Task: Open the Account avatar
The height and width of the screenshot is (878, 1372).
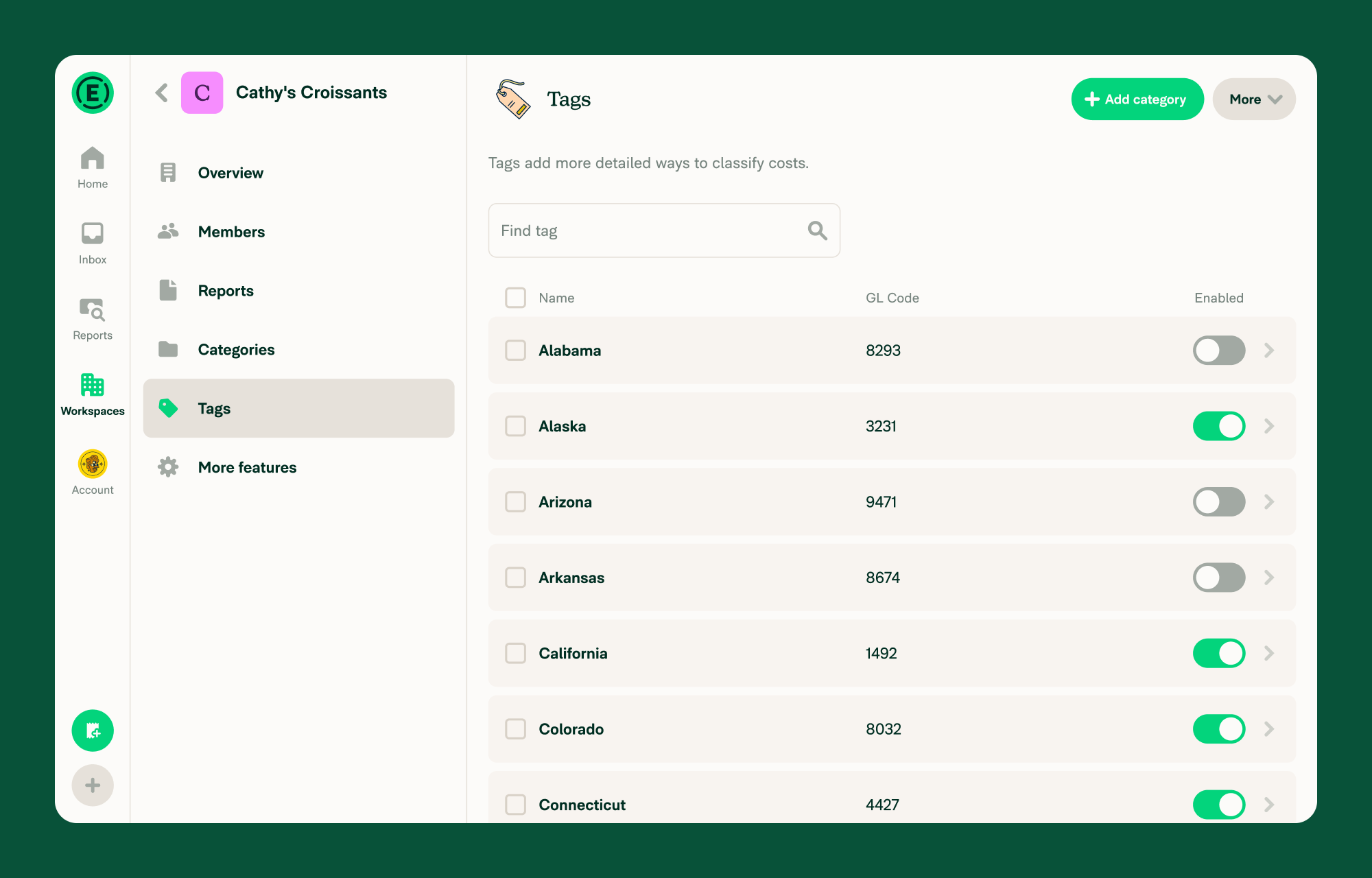Action: 93,465
